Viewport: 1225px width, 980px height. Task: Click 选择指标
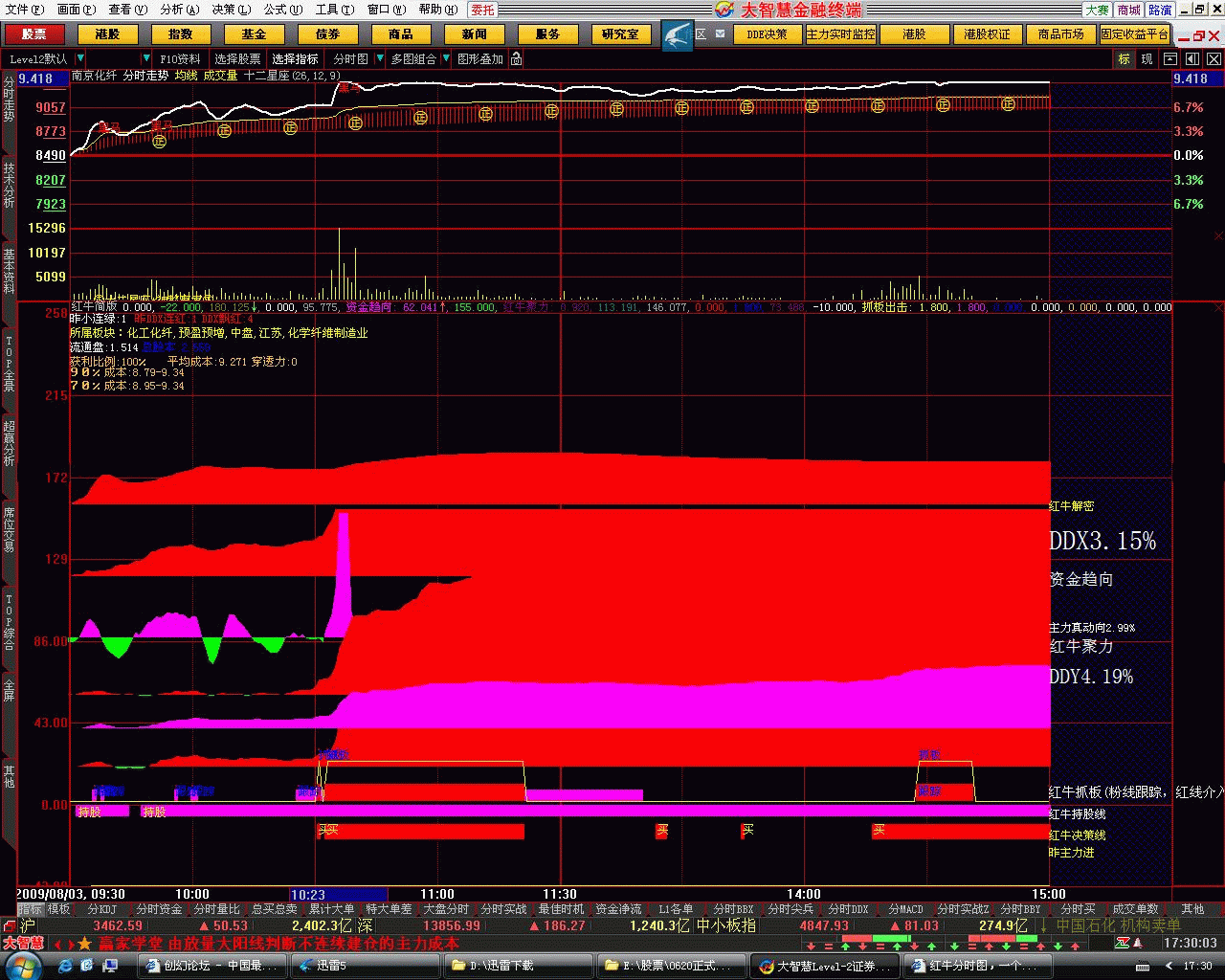coord(295,59)
